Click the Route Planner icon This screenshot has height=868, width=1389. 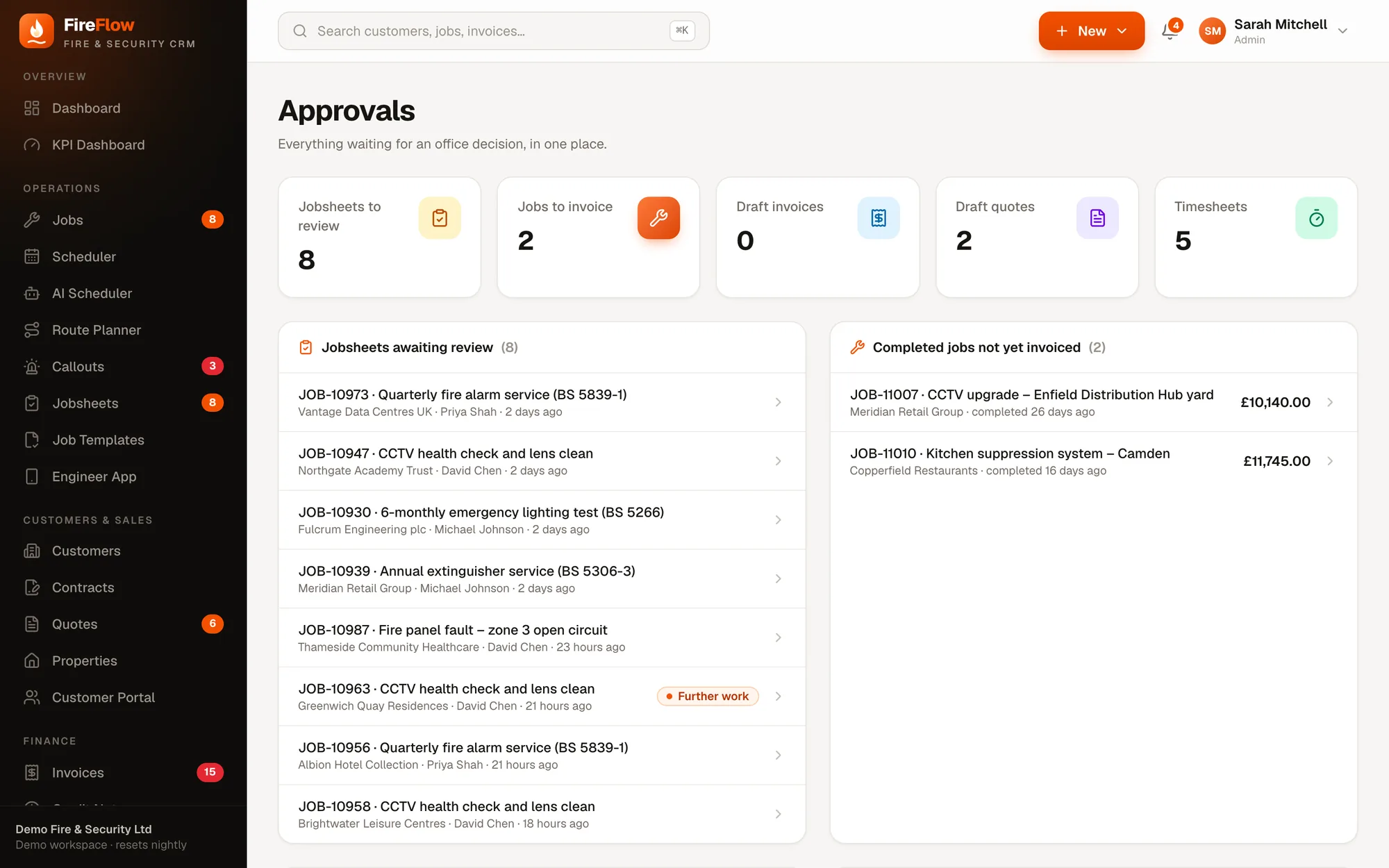32,331
